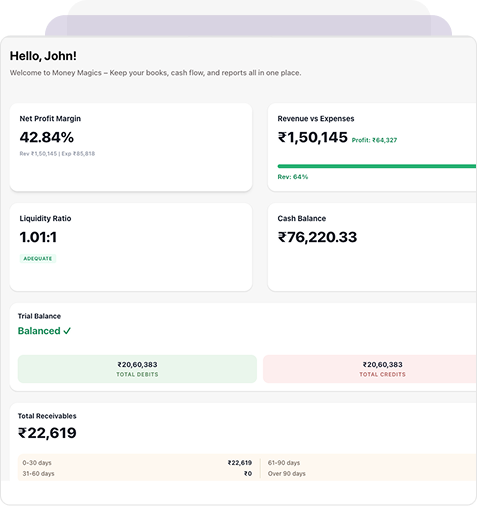Select the ₹1,50,145 revenue amount

(x=313, y=137)
